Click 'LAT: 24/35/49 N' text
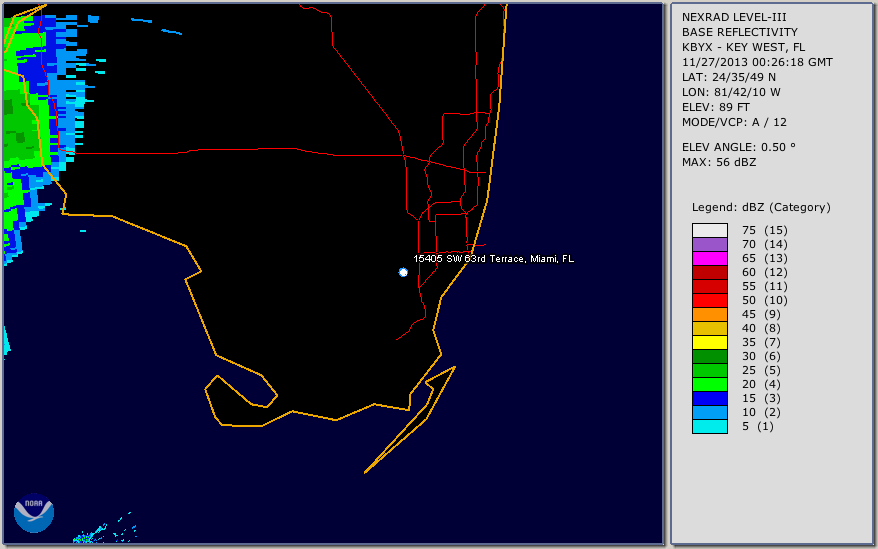This screenshot has width=878, height=549. pyautogui.click(x=728, y=77)
